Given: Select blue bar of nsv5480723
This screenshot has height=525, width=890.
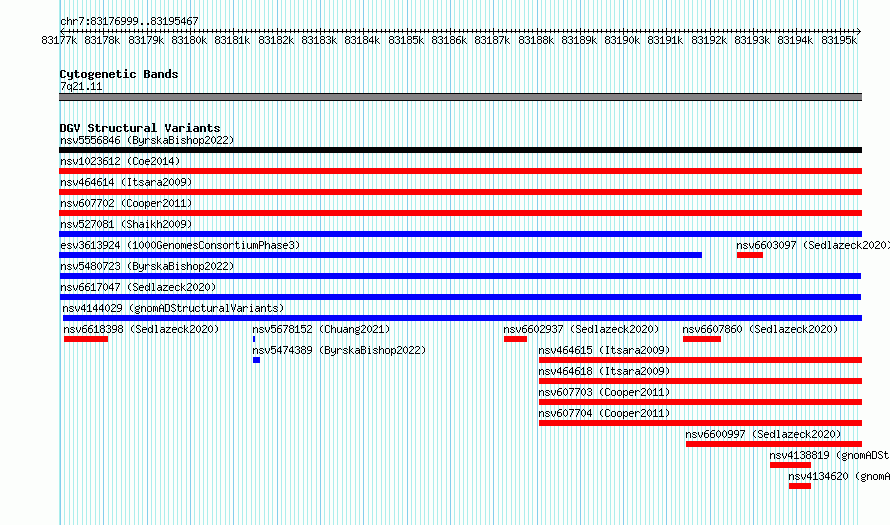Looking at the screenshot, I should [x=460, y=276].
